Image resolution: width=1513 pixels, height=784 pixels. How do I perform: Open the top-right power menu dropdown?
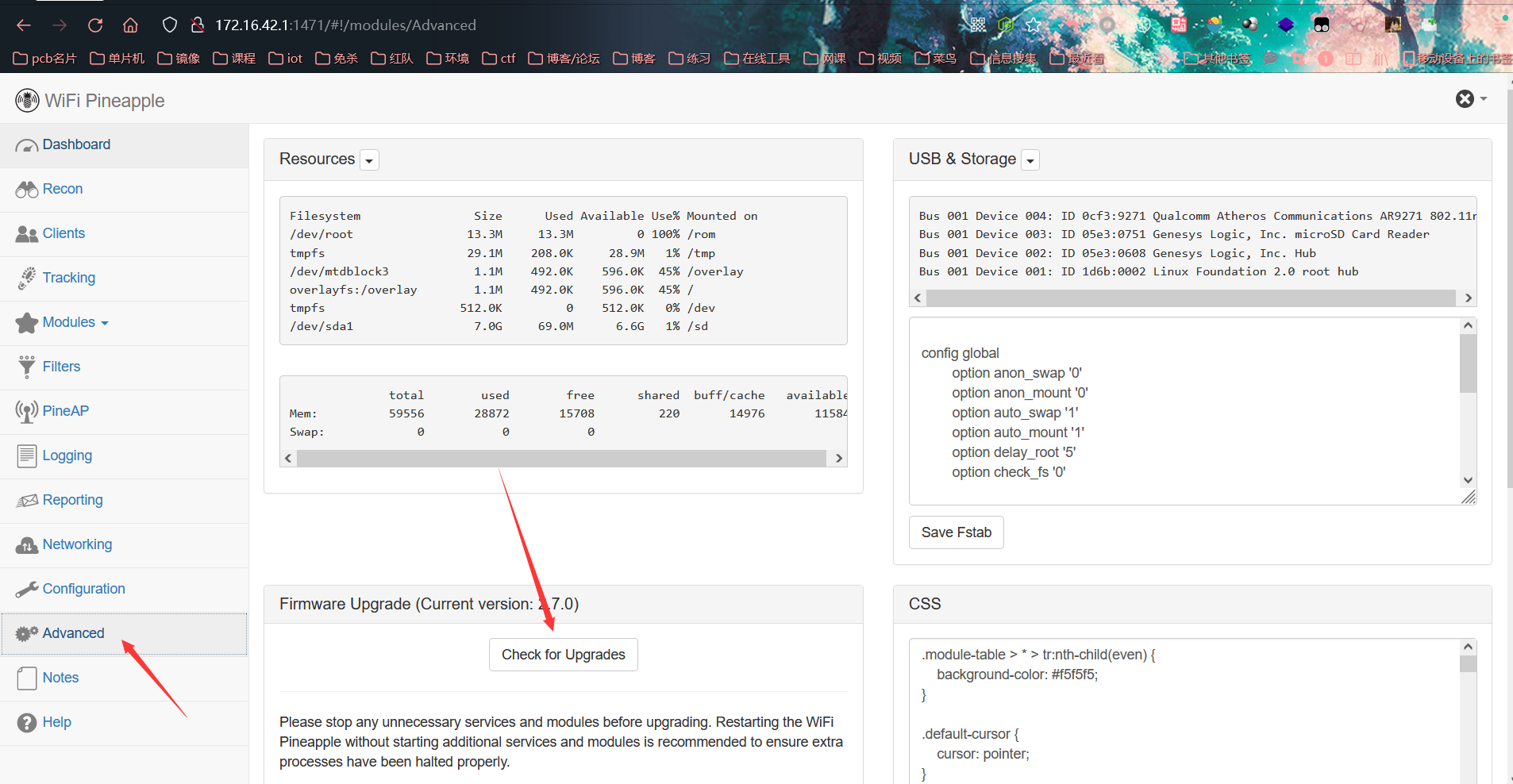coord(1471,99)
